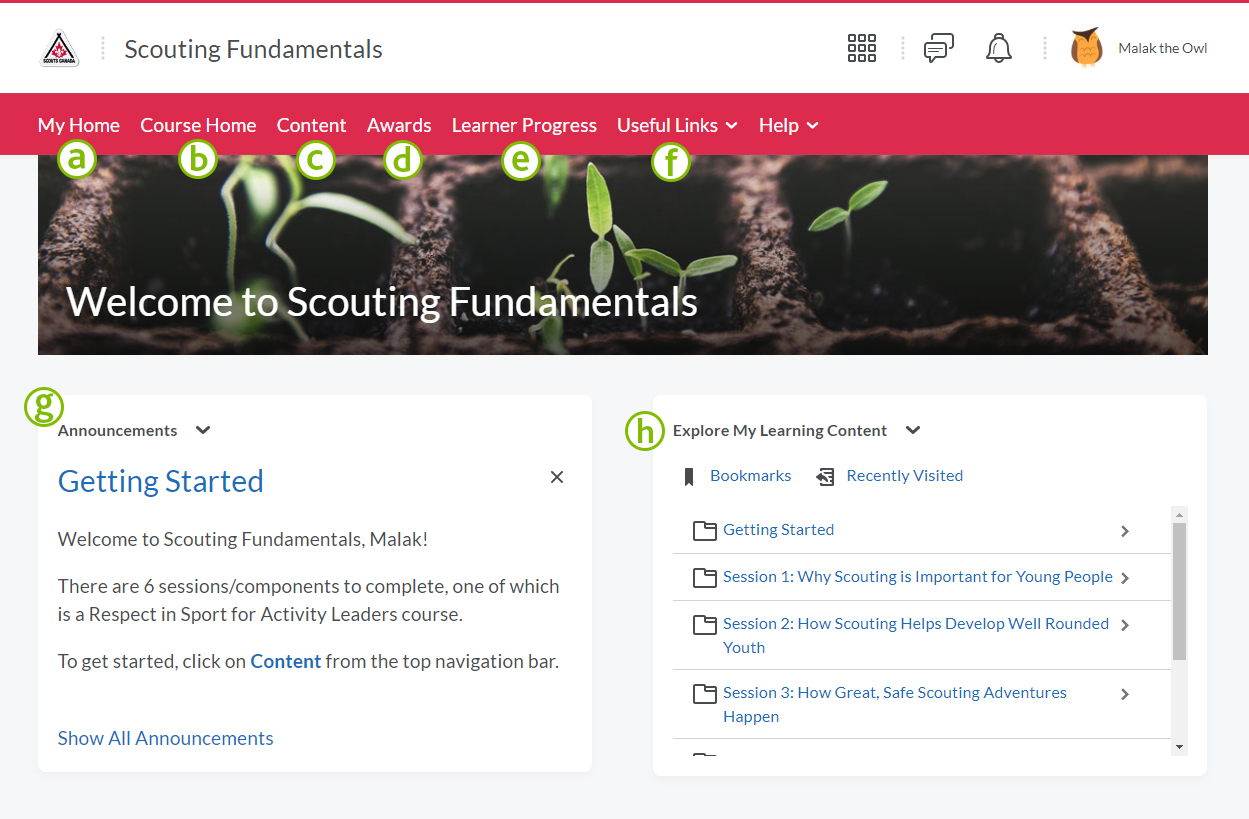
Task: Open the Getting Started announcement heading
Action: click(x=161, y=481)
